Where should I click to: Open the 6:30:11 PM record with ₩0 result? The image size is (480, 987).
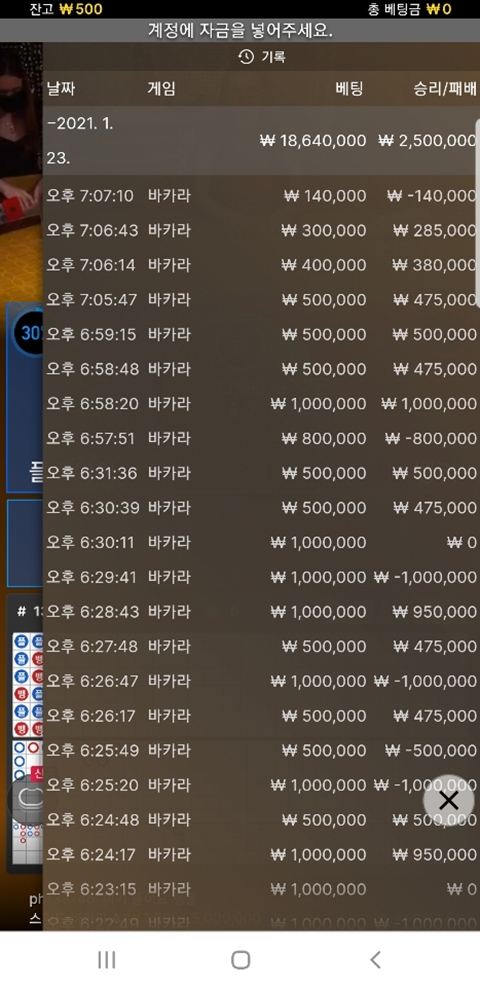tap(261, 542)
